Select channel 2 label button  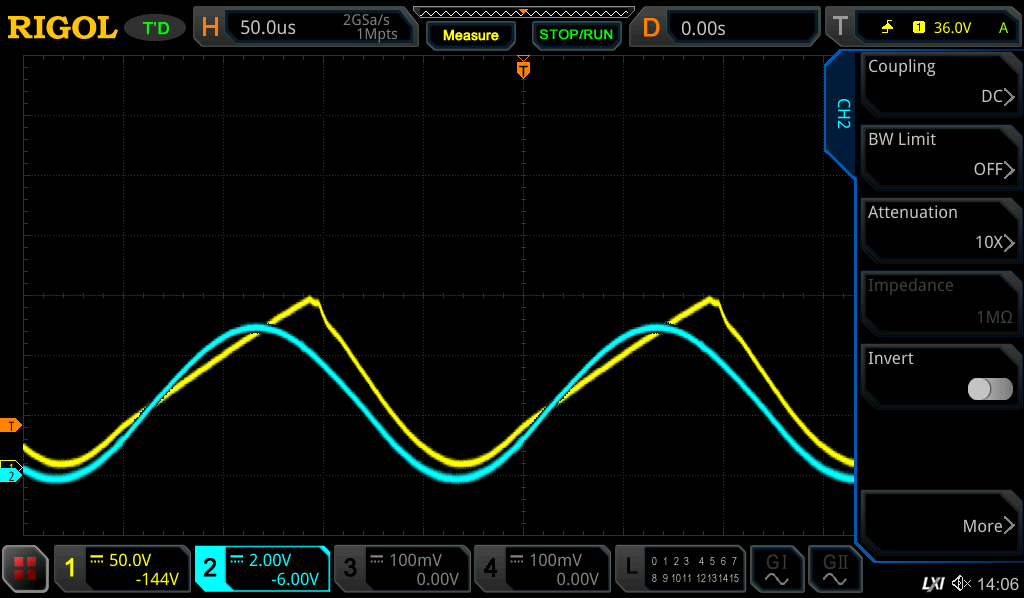[210, 568]
